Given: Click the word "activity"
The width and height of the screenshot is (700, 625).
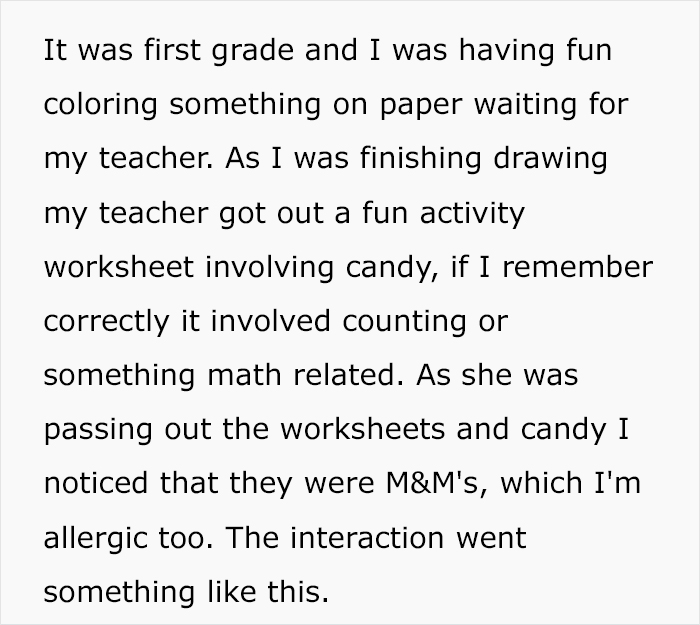Looking at the screenshot, I should tap(470, 214).
